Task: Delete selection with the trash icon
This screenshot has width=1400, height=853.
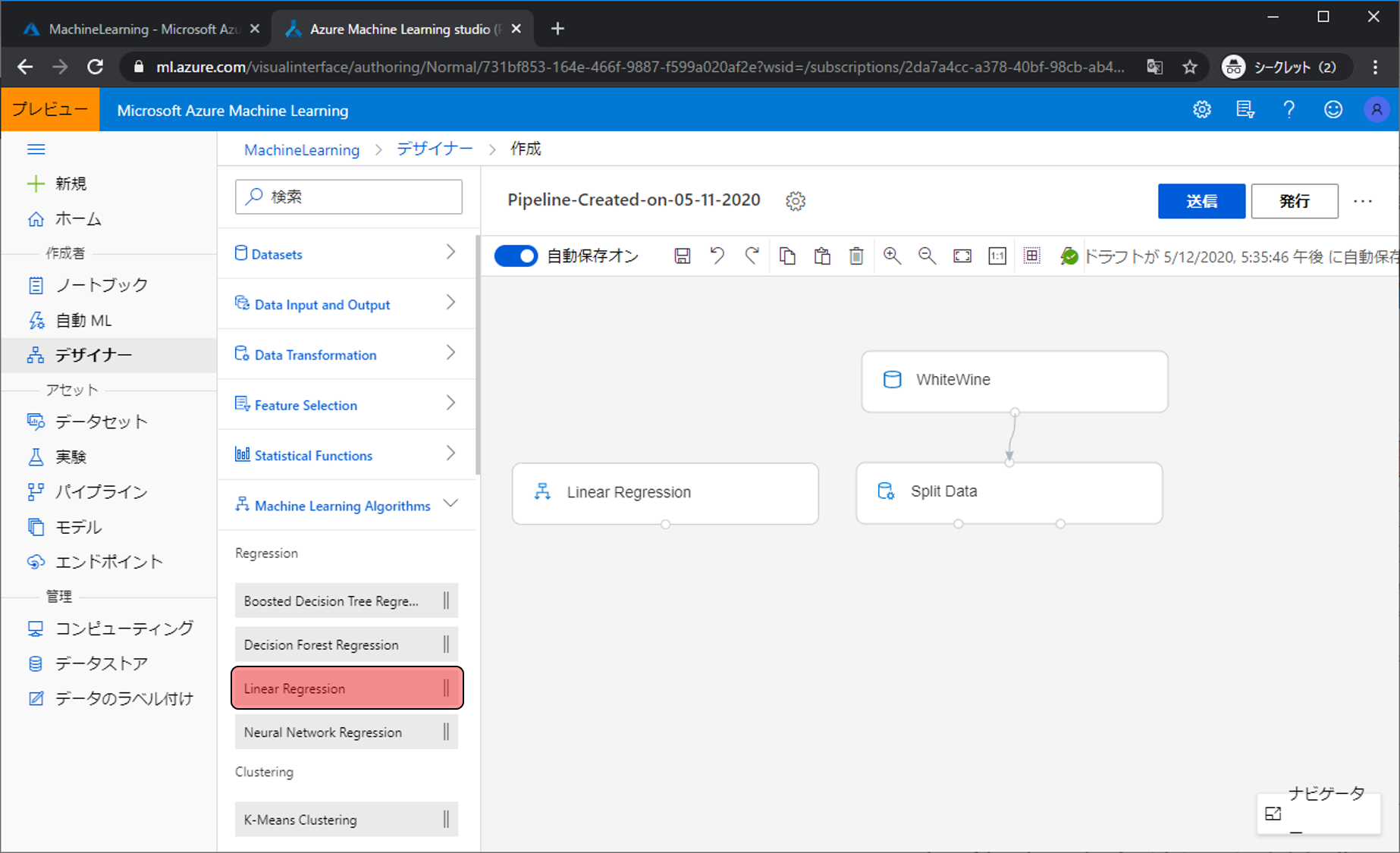Action: click(856, 256)
